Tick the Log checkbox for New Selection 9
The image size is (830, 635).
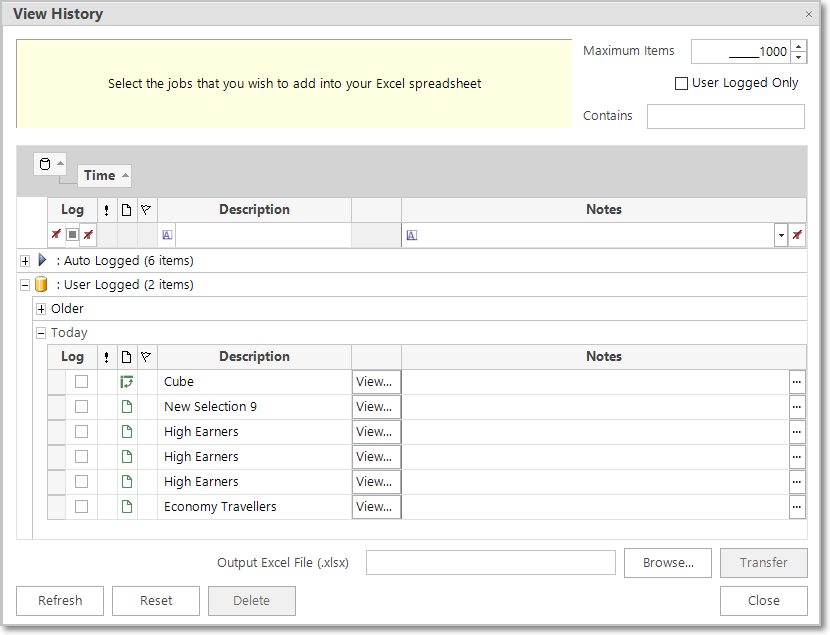click(81, 406)
